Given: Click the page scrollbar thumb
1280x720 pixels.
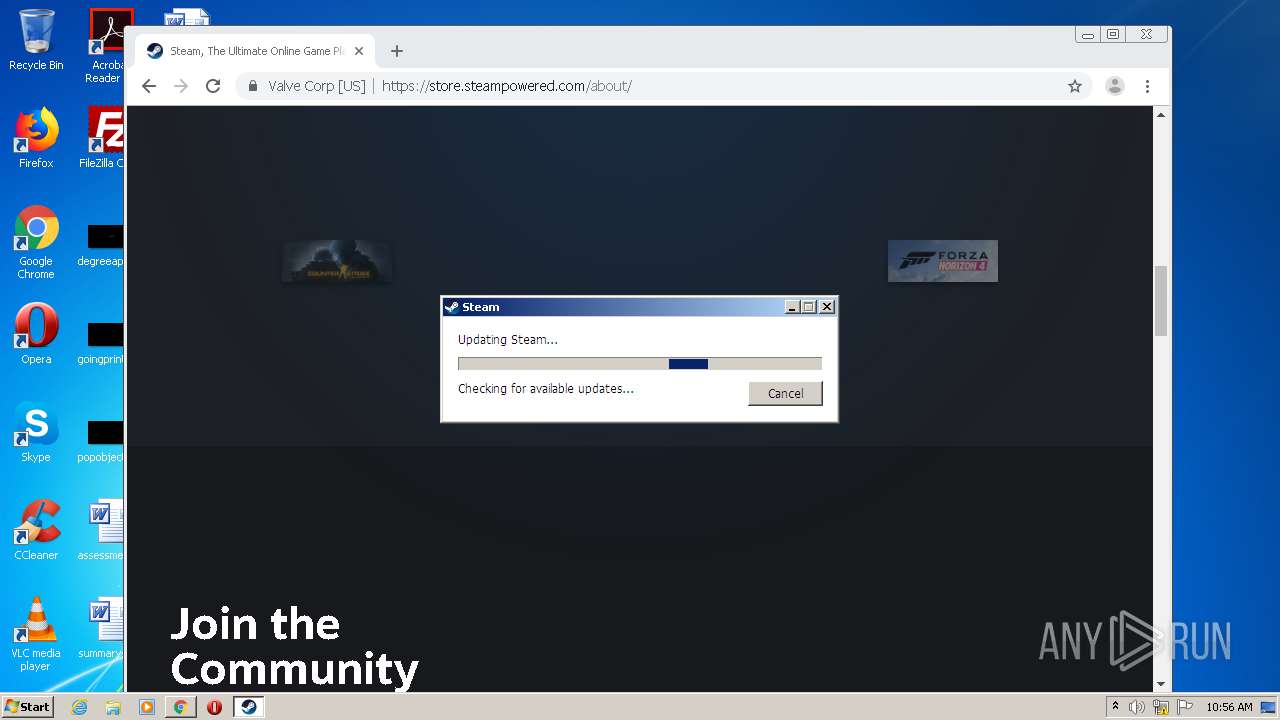Looking at the screenshot, I should click(x=1161, y=300).
